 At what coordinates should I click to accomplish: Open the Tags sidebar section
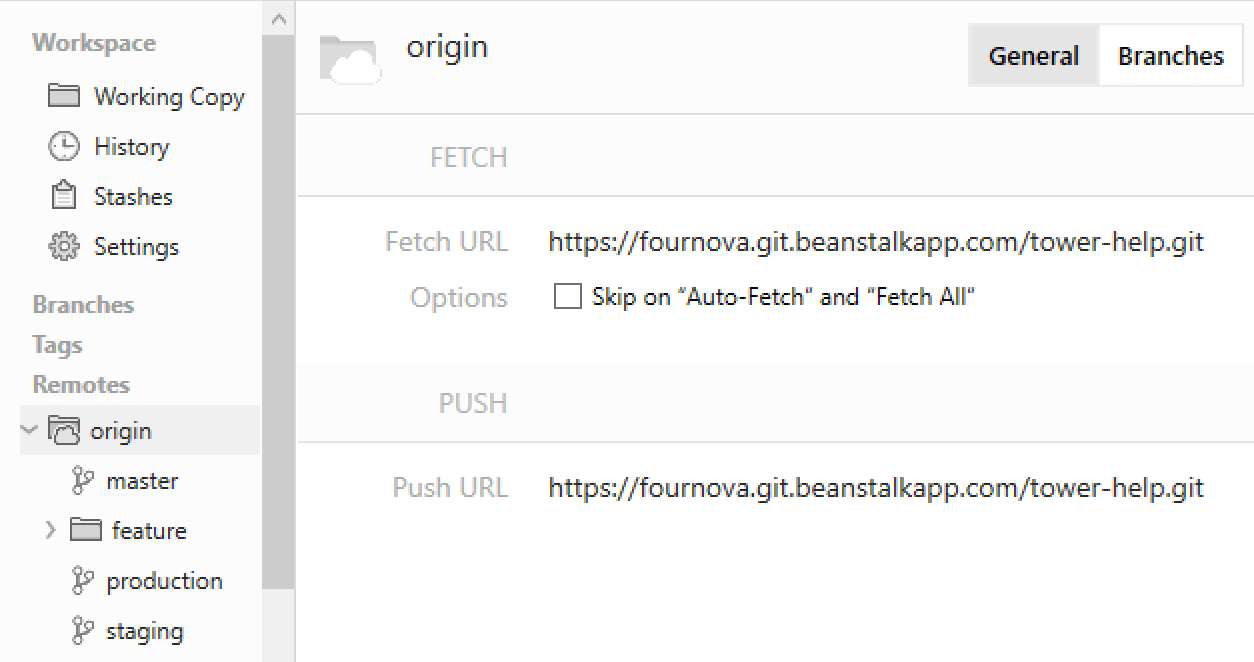(x=57, y=345)
